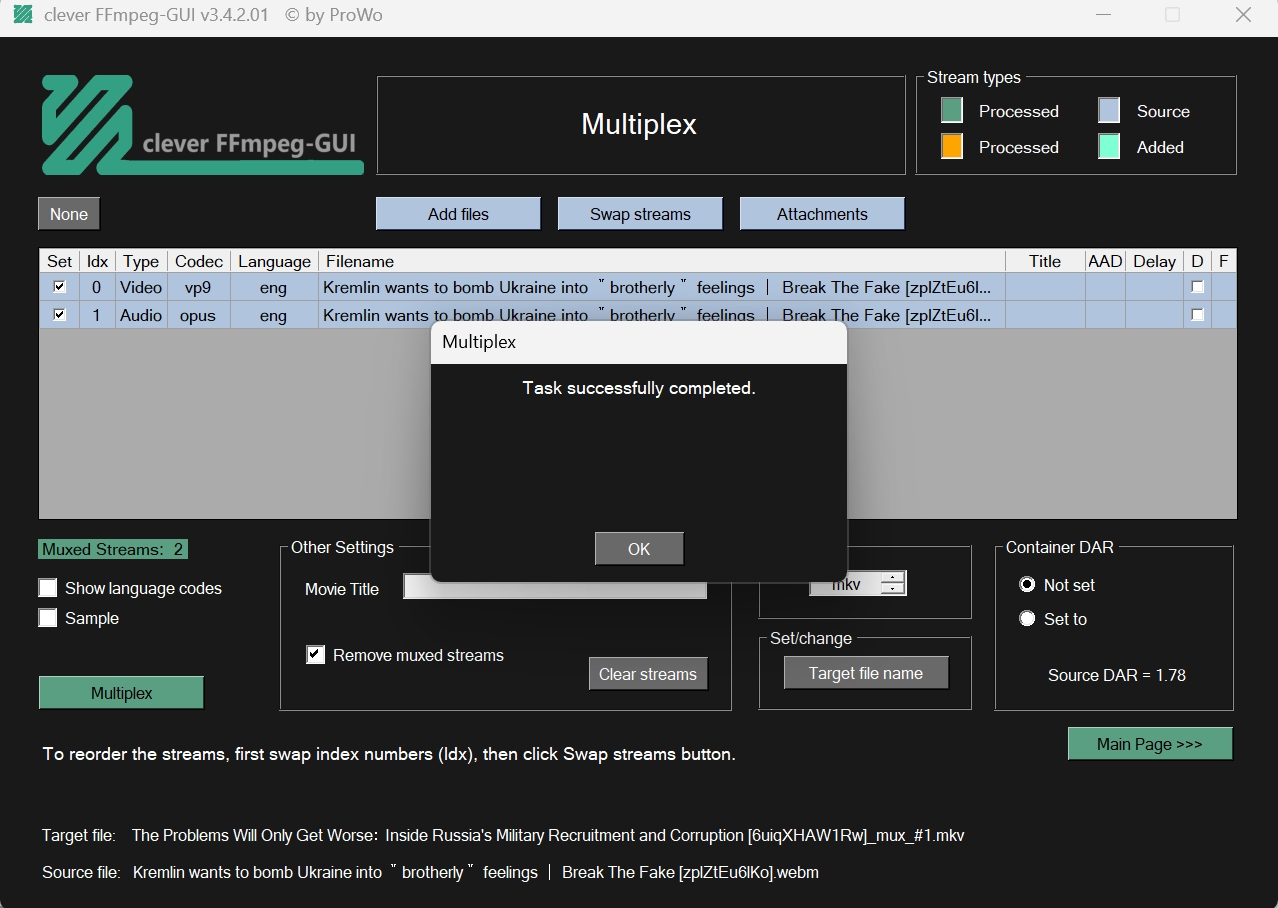This screenshot has width=1278, height=908.
Task: Click the Language column header
Action: click(274, 261)
